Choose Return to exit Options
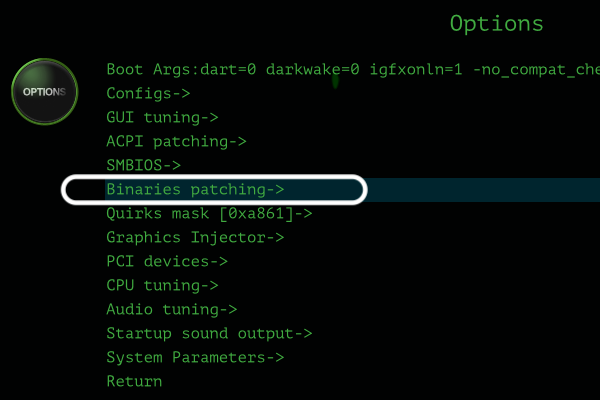Viewport: 600px width, 400px height. click(x=134, y=382)
